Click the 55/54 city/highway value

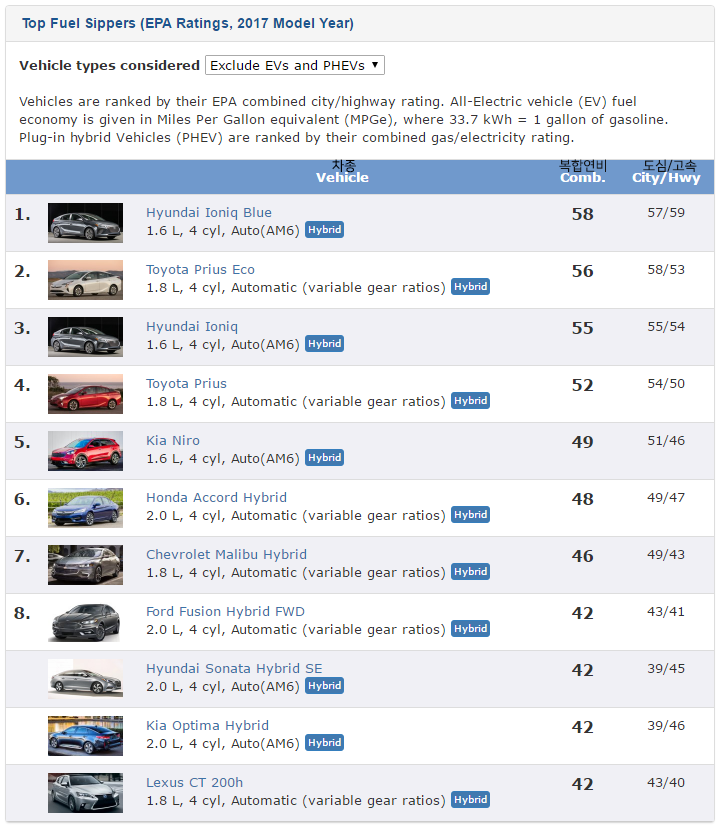coord(666,326)
